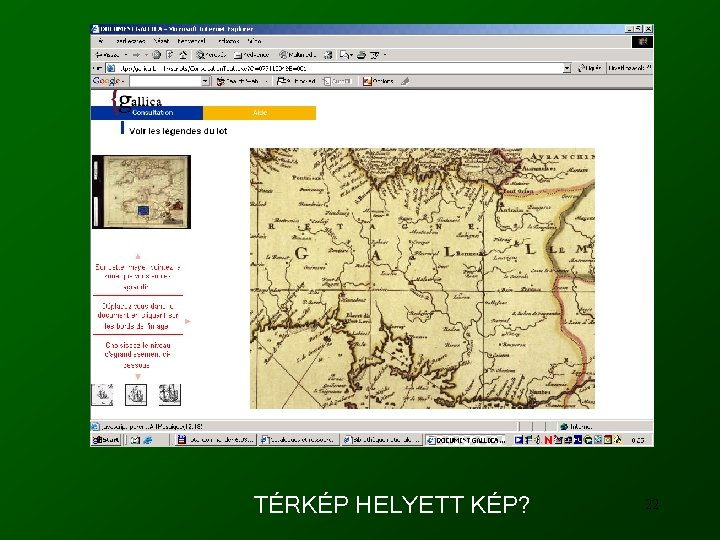This screenshot has width=720, height=540.
Task: Open the Internet Explorer quick launch icon
Action: click(147, 440)
